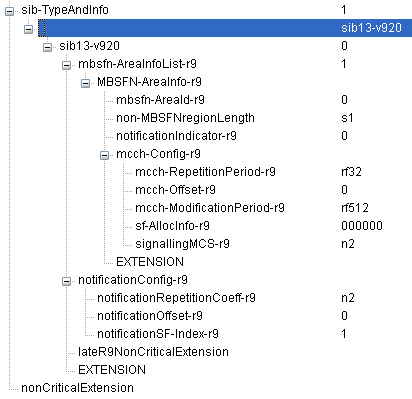Select the signallingMCS-r9 item
This screenshot has width=412, height=399.
(182, 244)
